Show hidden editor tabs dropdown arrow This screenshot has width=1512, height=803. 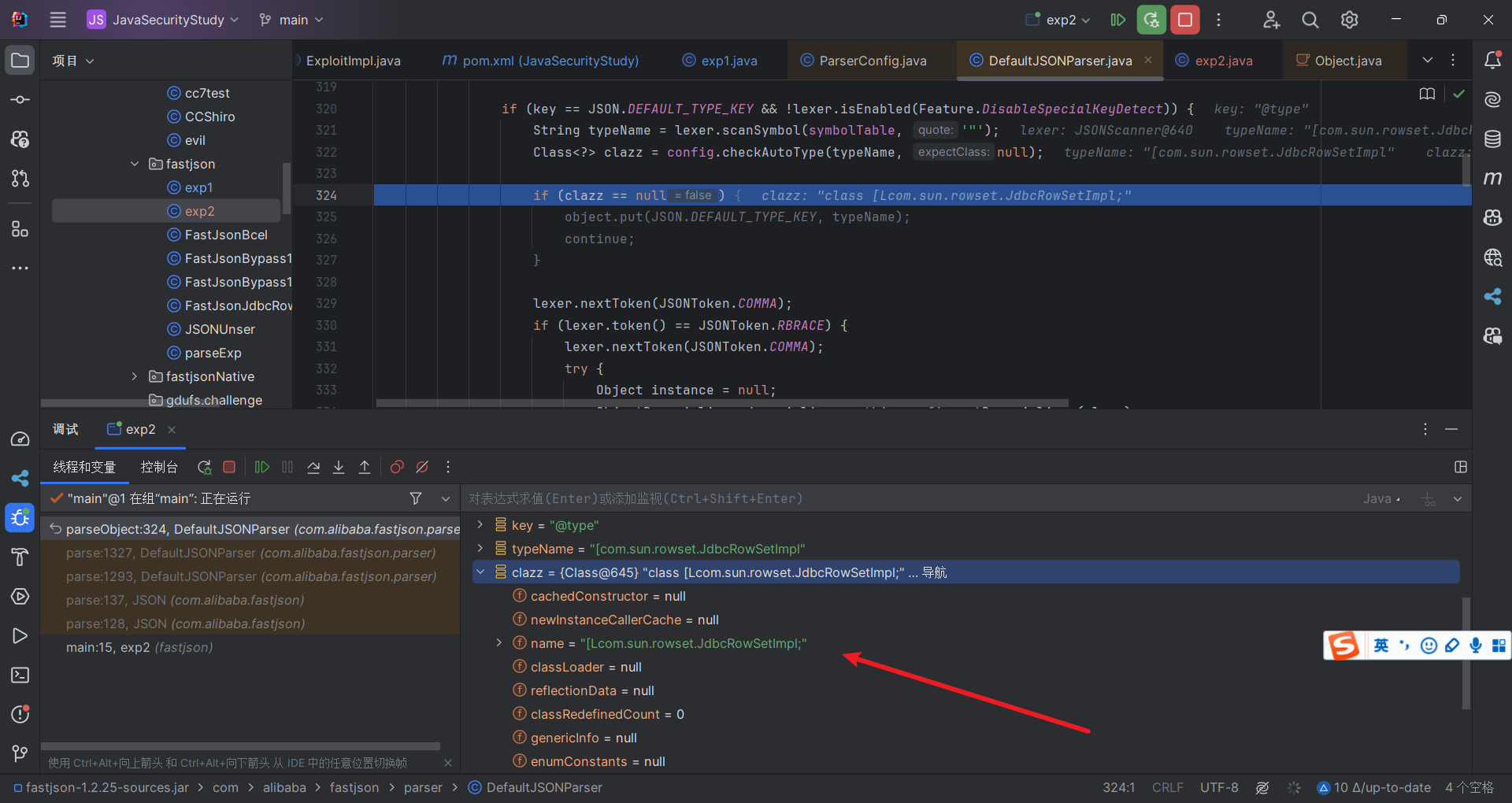click(x=1428, y=61)
